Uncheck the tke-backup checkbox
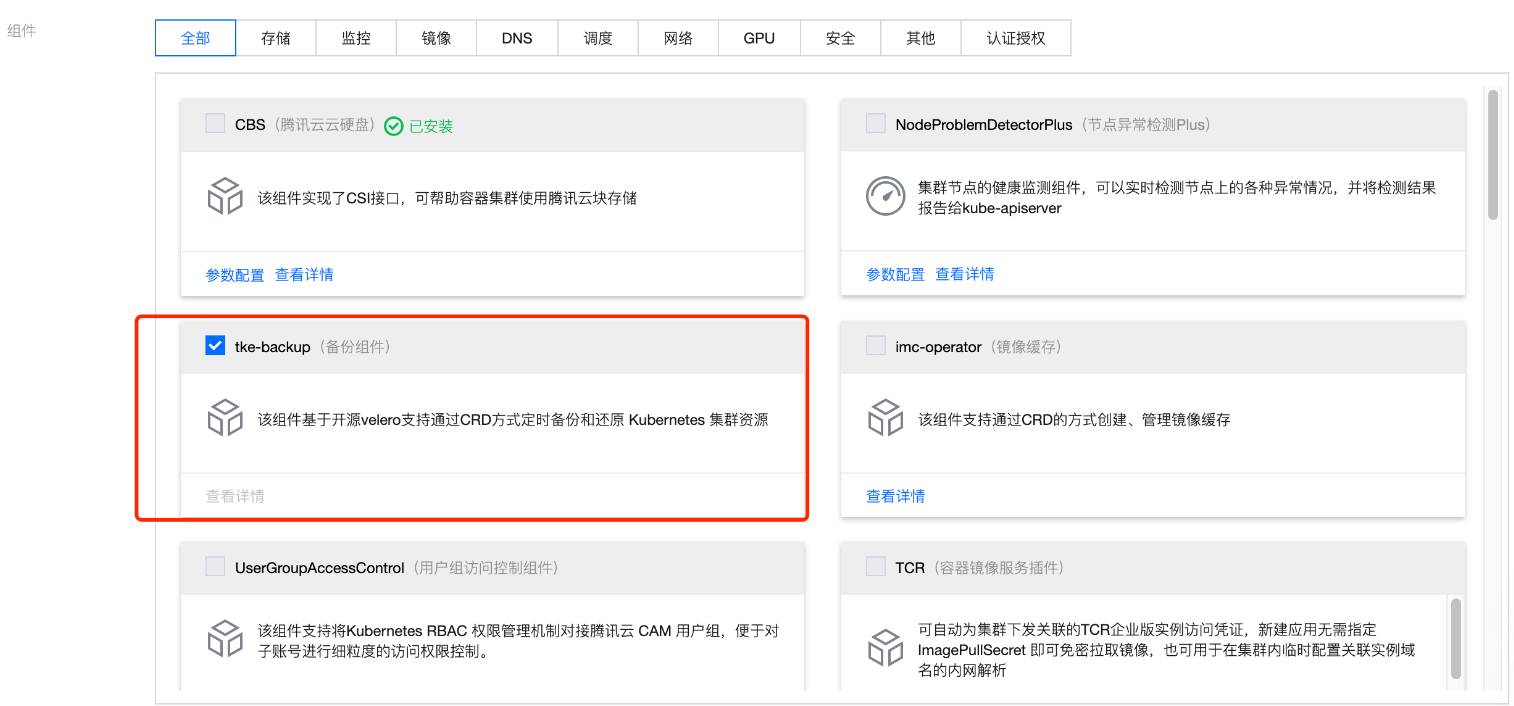 point(215,346)
